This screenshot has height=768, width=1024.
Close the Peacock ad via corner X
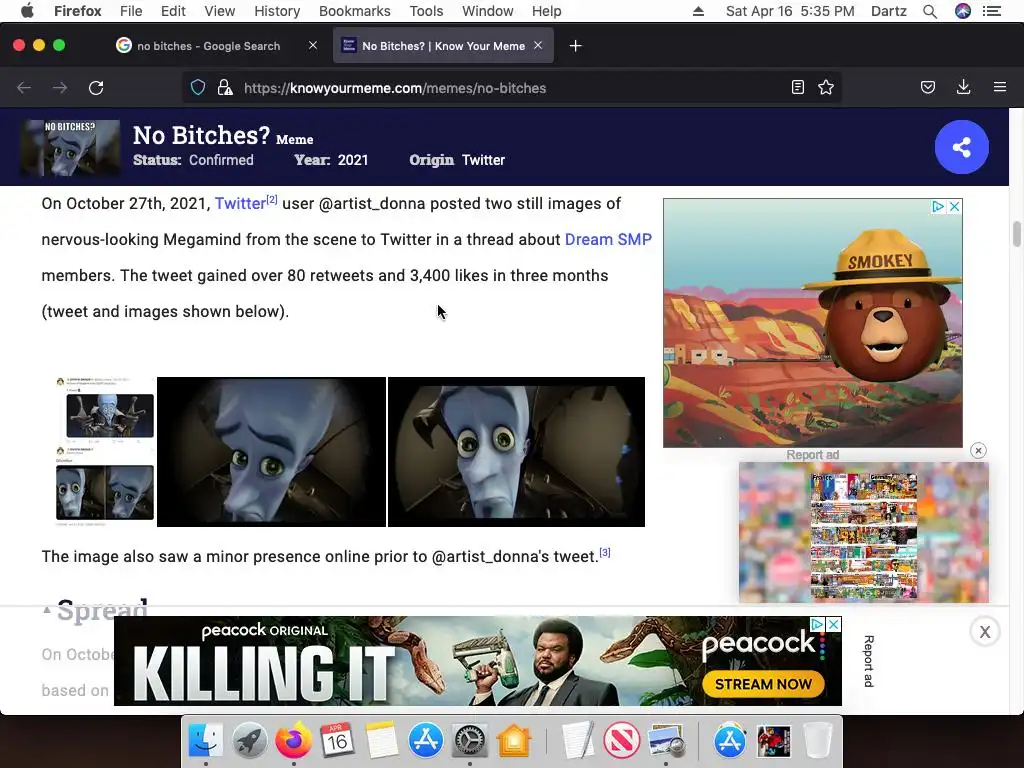click(833, 624)
